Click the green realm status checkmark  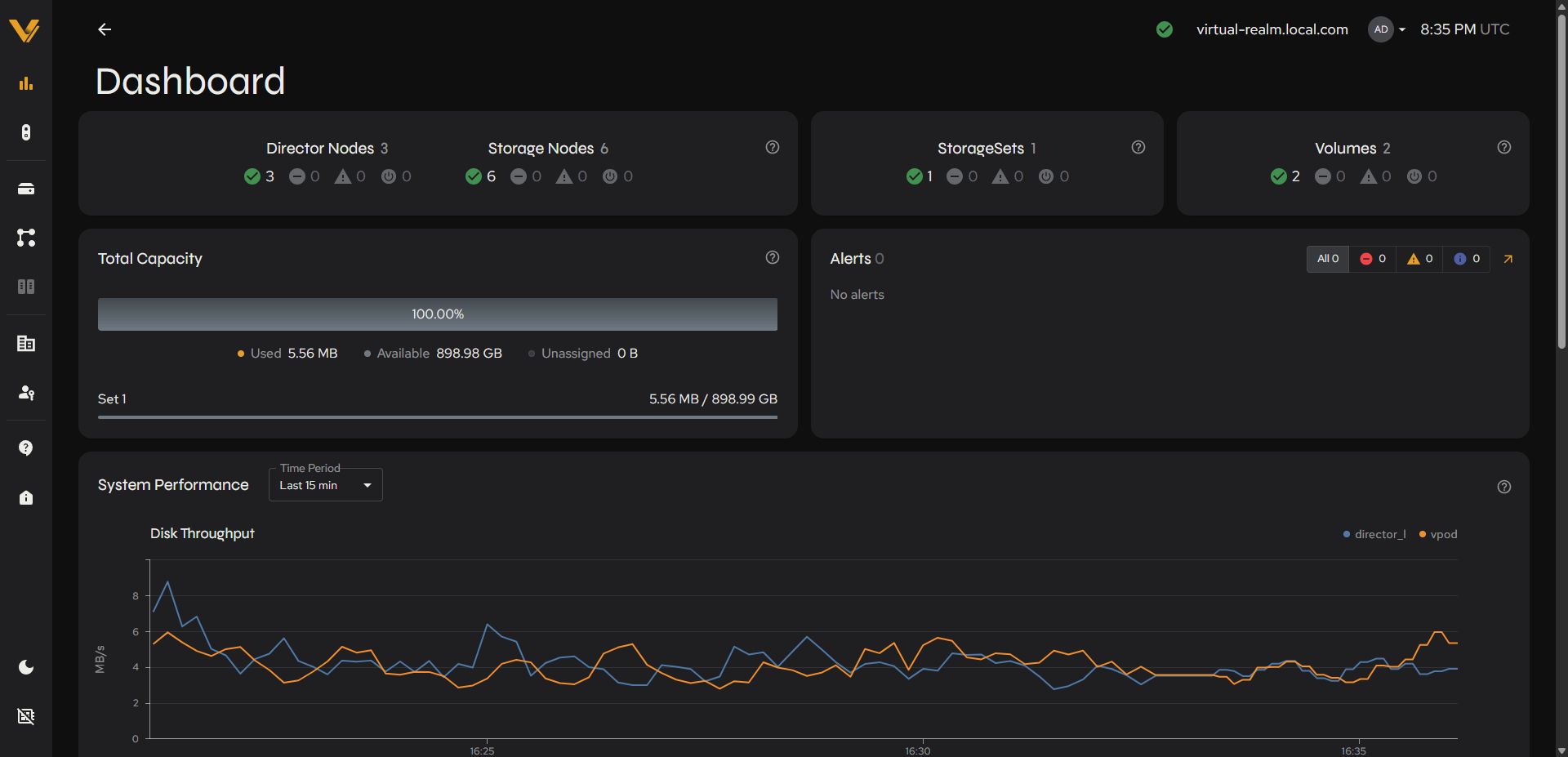coord(1165,29)
